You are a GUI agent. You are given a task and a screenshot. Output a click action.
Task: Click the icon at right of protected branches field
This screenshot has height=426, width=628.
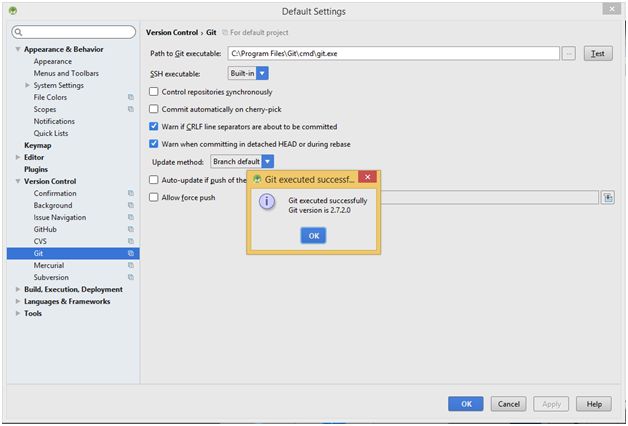pos(607,198)
